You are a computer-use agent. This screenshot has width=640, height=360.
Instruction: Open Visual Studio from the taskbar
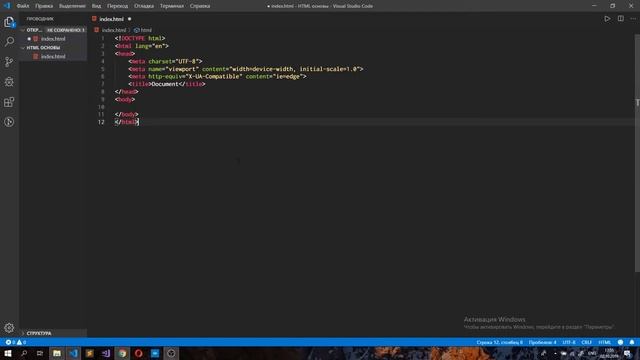[x=106, y=353]
